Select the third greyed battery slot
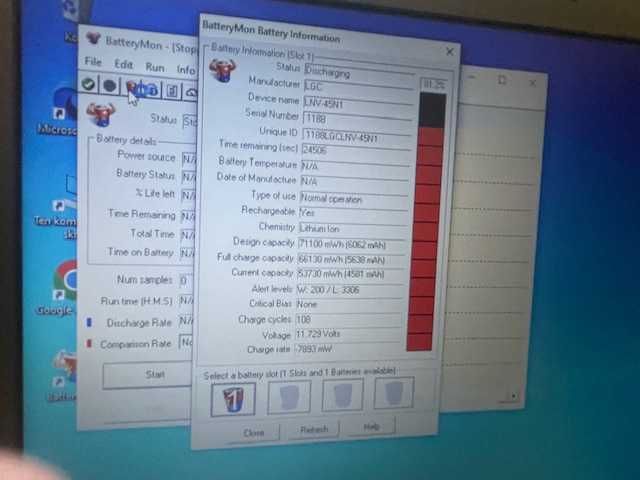This screenshot has height=480, width=640. [x=342, y=394]
